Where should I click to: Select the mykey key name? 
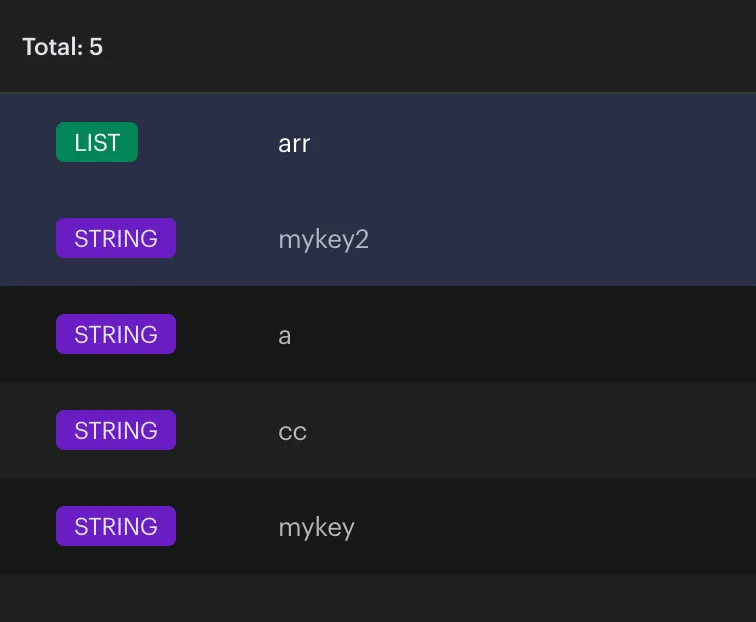pos(316,528)
